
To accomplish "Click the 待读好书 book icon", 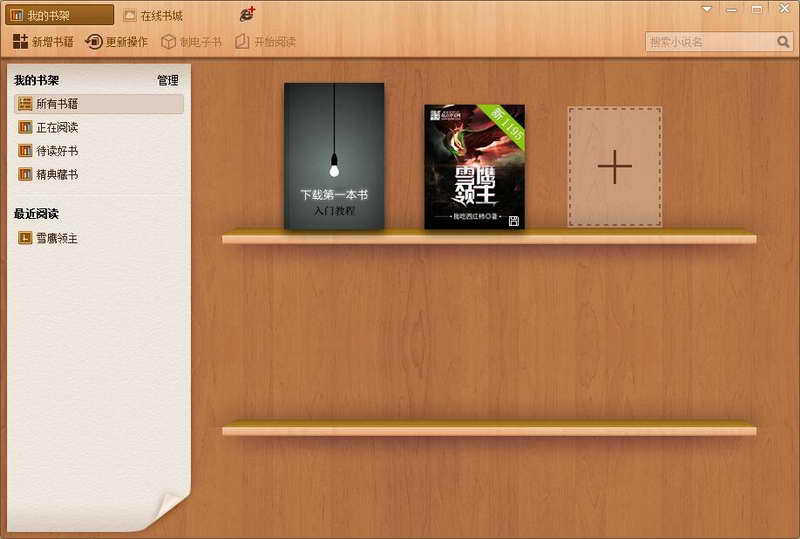I will [x=25, y=151].
